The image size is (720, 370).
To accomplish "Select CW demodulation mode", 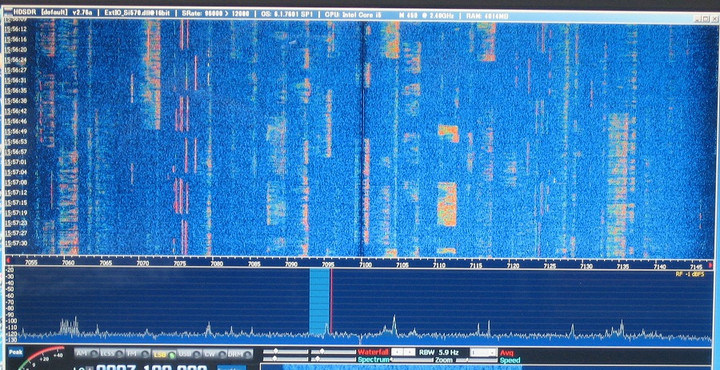I will coord(215,354).
